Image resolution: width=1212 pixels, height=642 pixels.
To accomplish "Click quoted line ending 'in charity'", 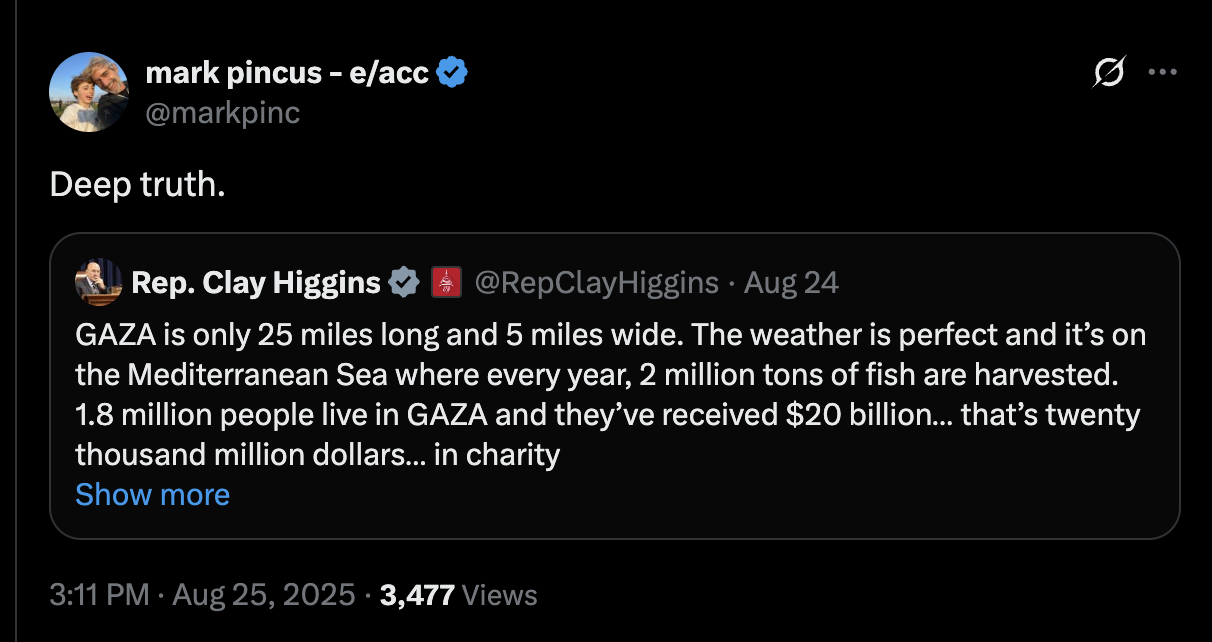I will click(x=318, y=454).
